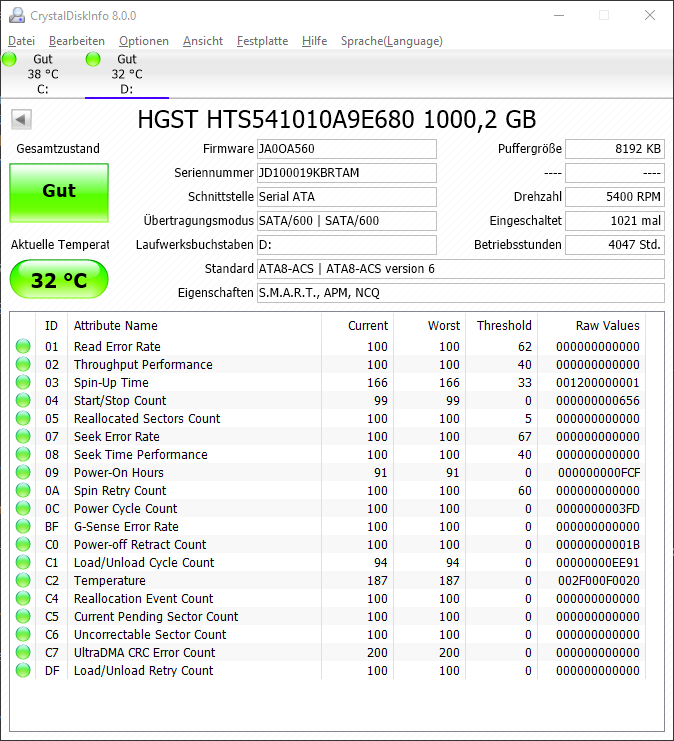The width and height of the screenshot is (674, 741).
Task: Click the status icon for UltraDMA CRC Error Count
Action: point(23,652)
